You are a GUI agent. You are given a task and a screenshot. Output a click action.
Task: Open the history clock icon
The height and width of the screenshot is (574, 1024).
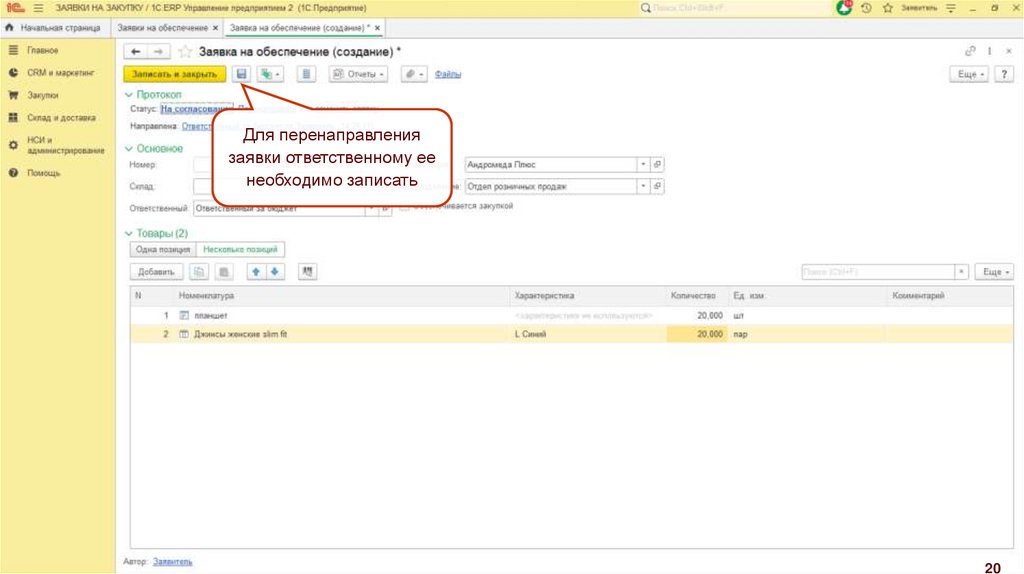coord(866,8)
